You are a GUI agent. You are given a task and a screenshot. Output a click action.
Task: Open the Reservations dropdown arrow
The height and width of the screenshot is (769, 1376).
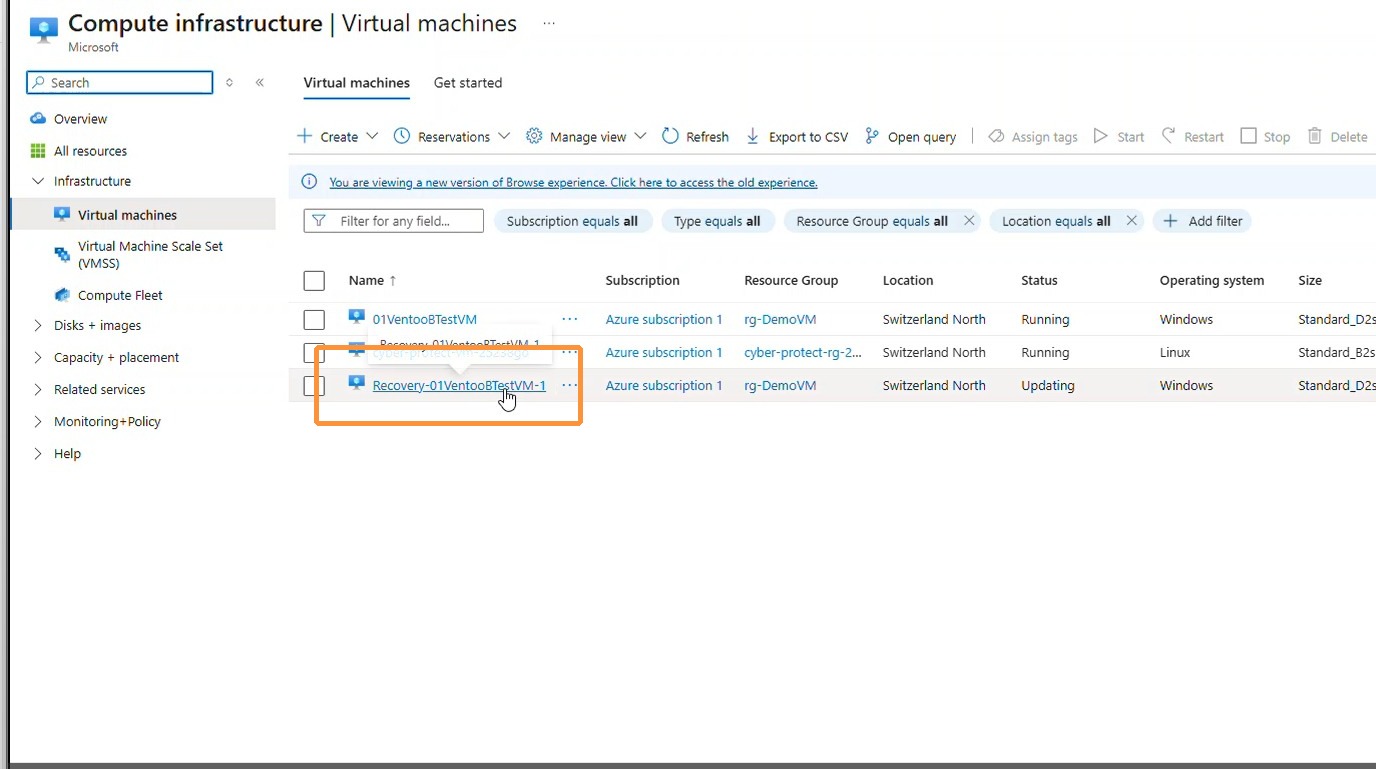tap(504, 136)
